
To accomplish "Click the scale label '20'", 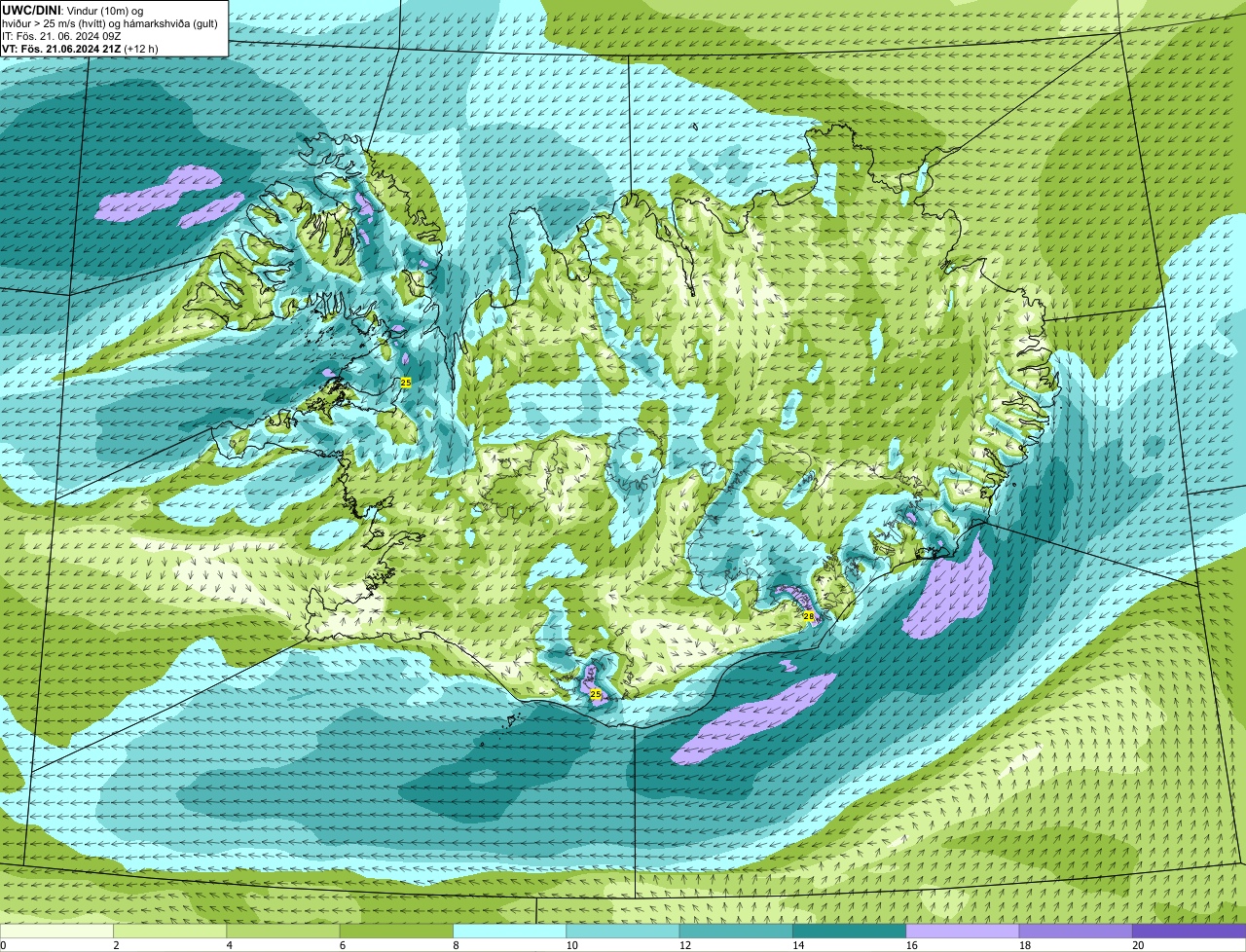I will (1138, 945).
